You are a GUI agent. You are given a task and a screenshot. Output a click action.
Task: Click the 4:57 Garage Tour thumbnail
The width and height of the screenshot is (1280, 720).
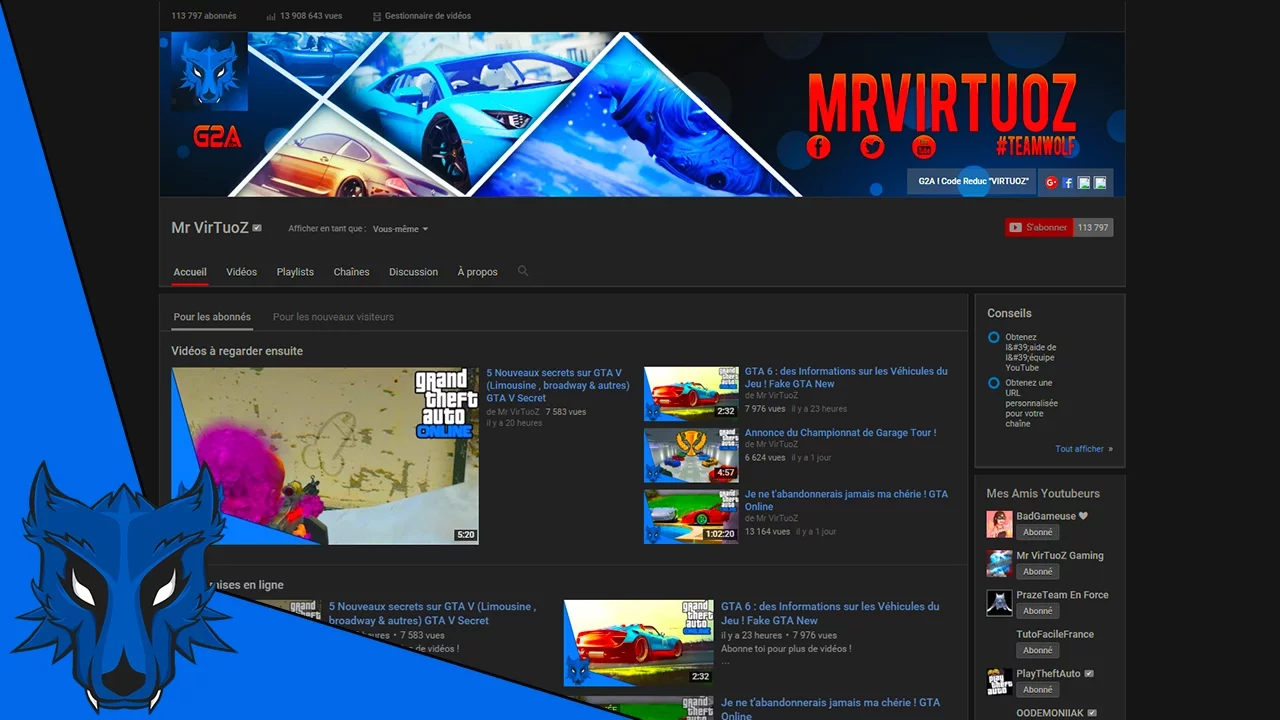click(691, 455)
